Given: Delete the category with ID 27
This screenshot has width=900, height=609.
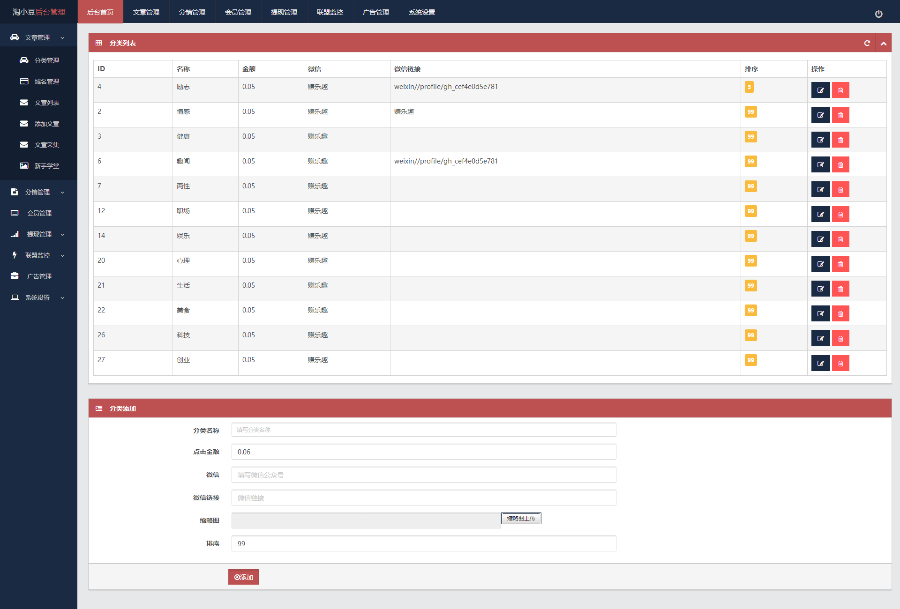Looking at the screenshot, I should click(840, 363).
